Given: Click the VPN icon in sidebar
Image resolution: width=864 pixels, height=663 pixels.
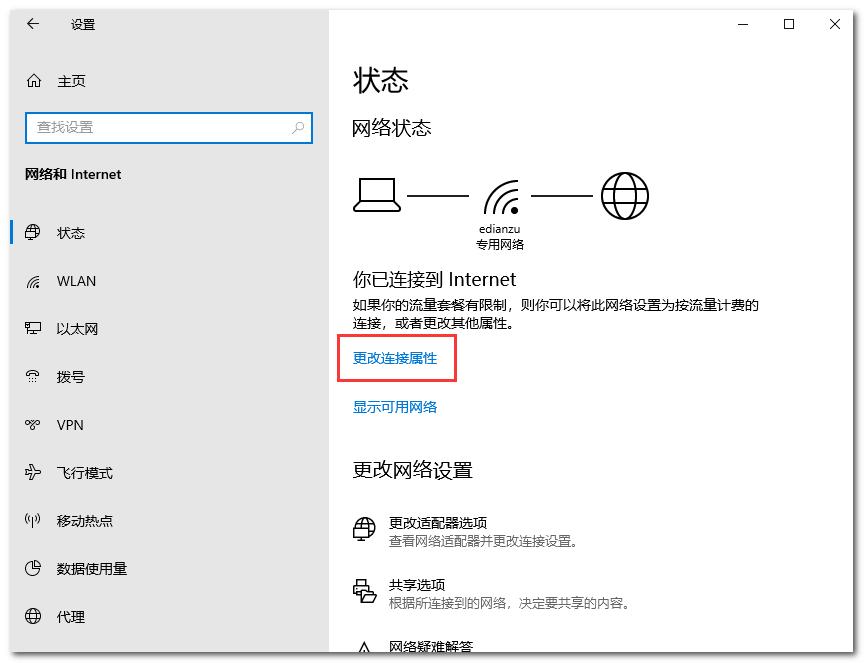Looking at the screenshot, I should tap(33, 425).
